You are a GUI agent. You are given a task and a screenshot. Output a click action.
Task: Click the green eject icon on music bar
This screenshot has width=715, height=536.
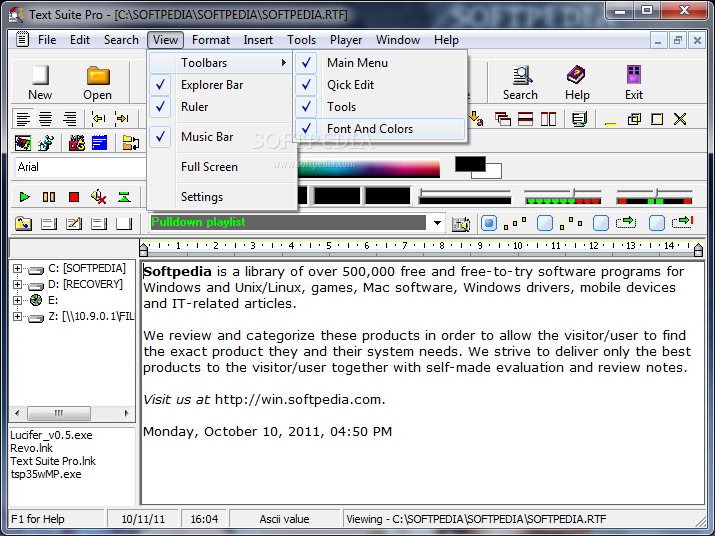coord(124,197)
